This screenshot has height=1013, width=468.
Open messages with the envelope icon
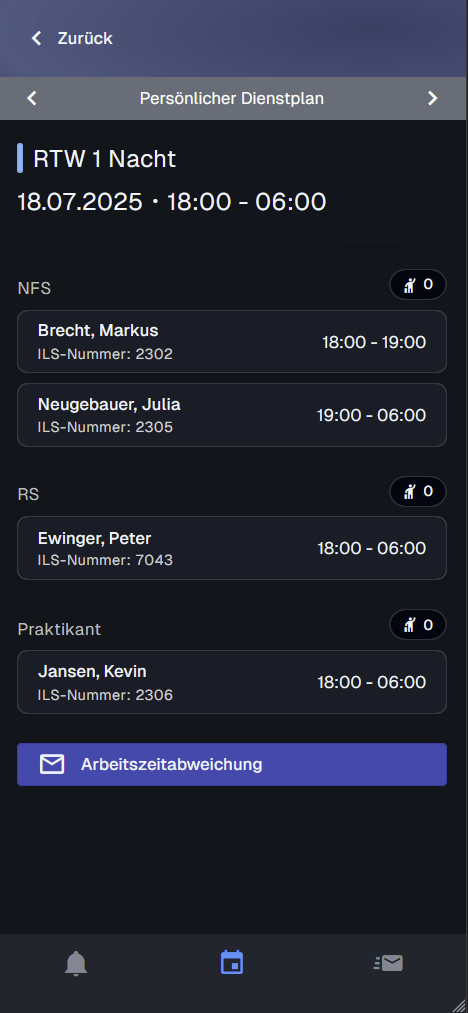(388, 964)
